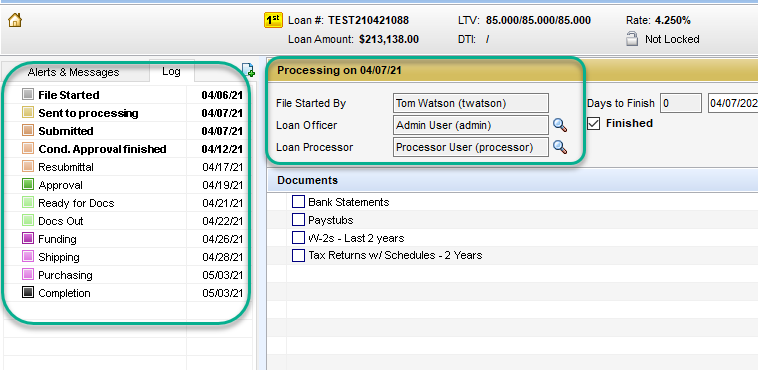
Task: Check the W-2s - Last 2 years box
Action: tap(298, 237)
